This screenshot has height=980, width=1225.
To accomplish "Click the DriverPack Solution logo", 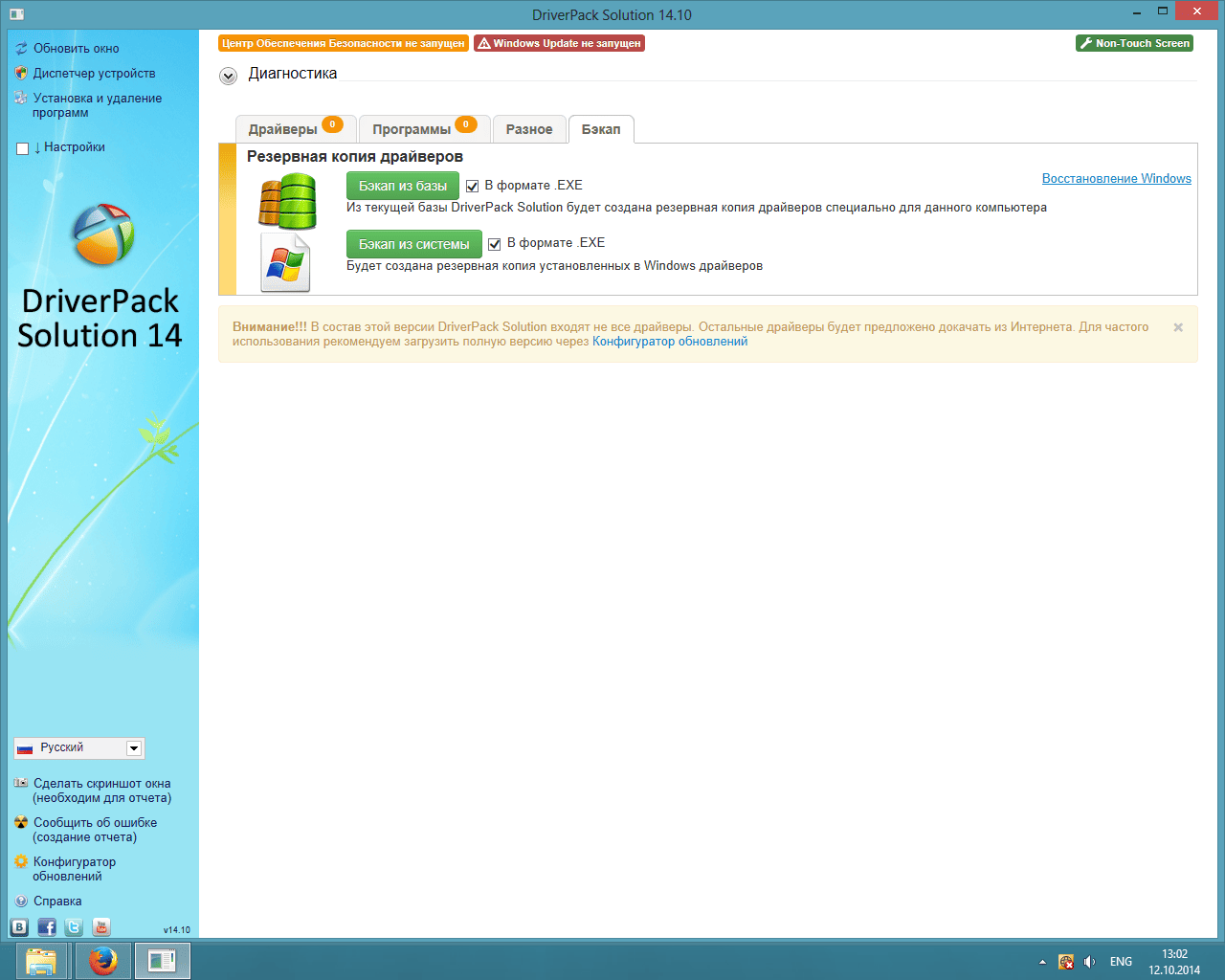I will [x=103, y=234].
